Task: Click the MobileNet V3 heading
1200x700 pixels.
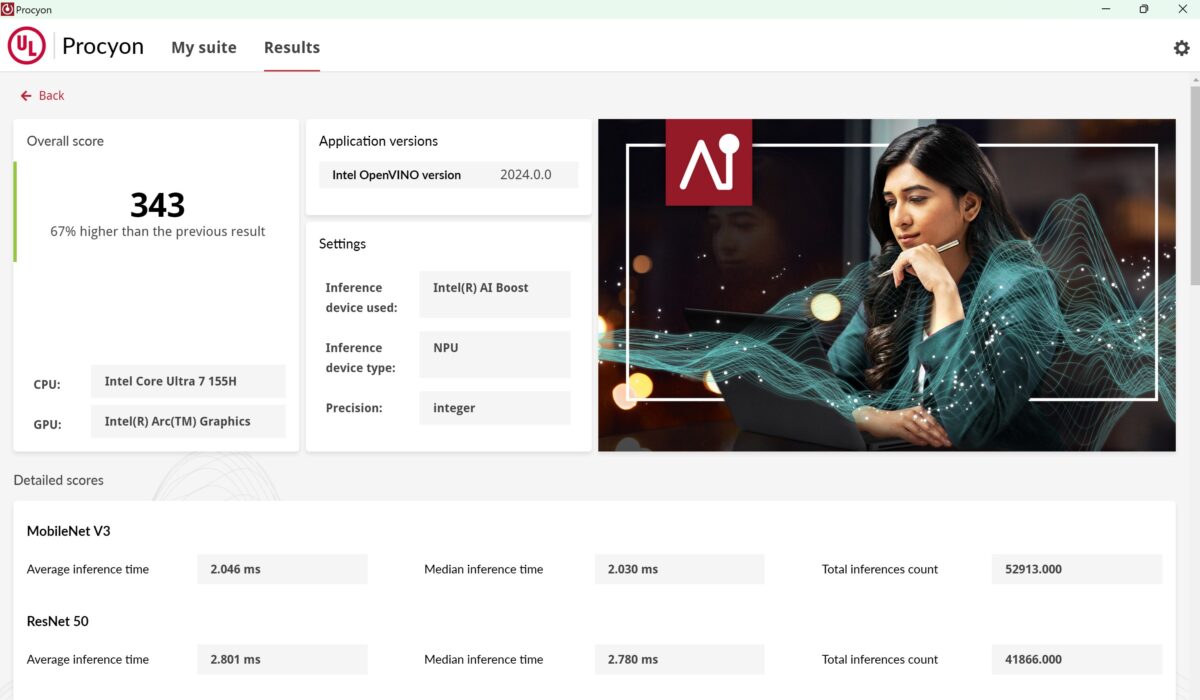Action: coord(69,531)
